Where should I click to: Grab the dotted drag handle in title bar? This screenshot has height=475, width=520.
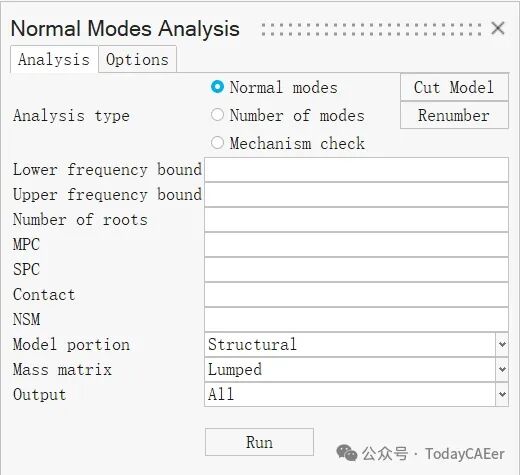(x=372, y=29)
